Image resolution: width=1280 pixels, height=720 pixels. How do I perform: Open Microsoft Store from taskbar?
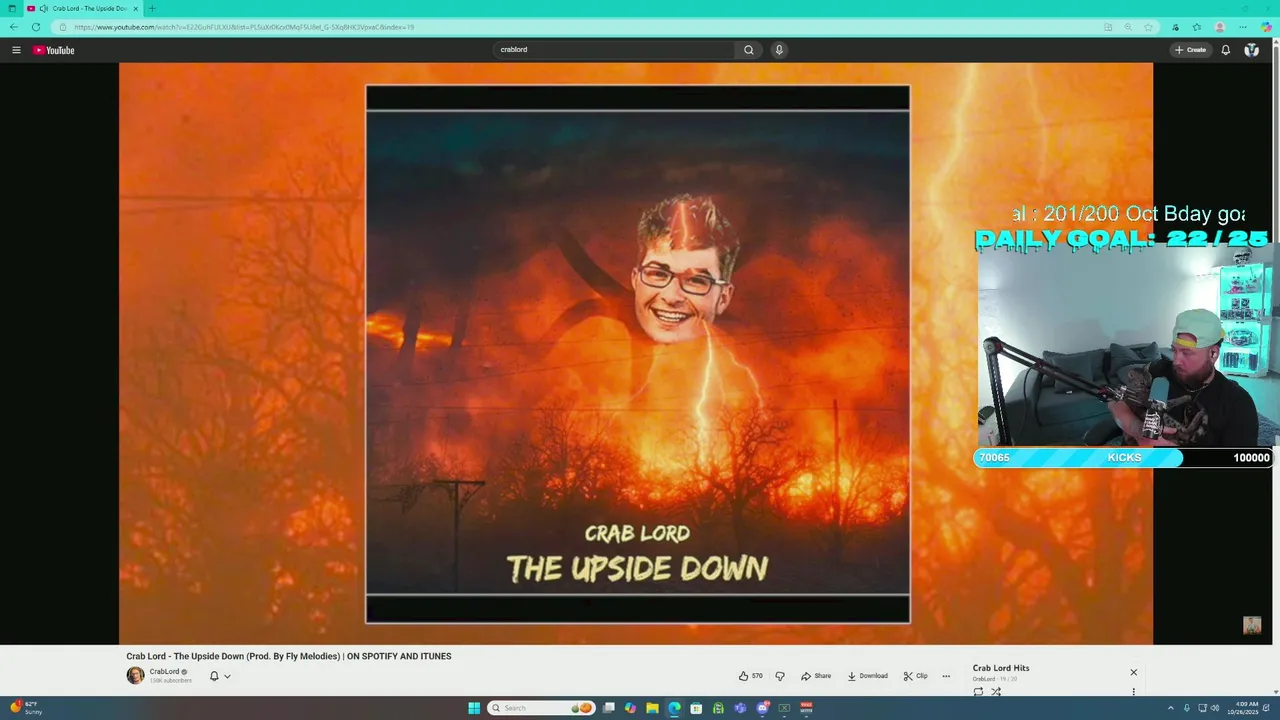tap(696, 708)
